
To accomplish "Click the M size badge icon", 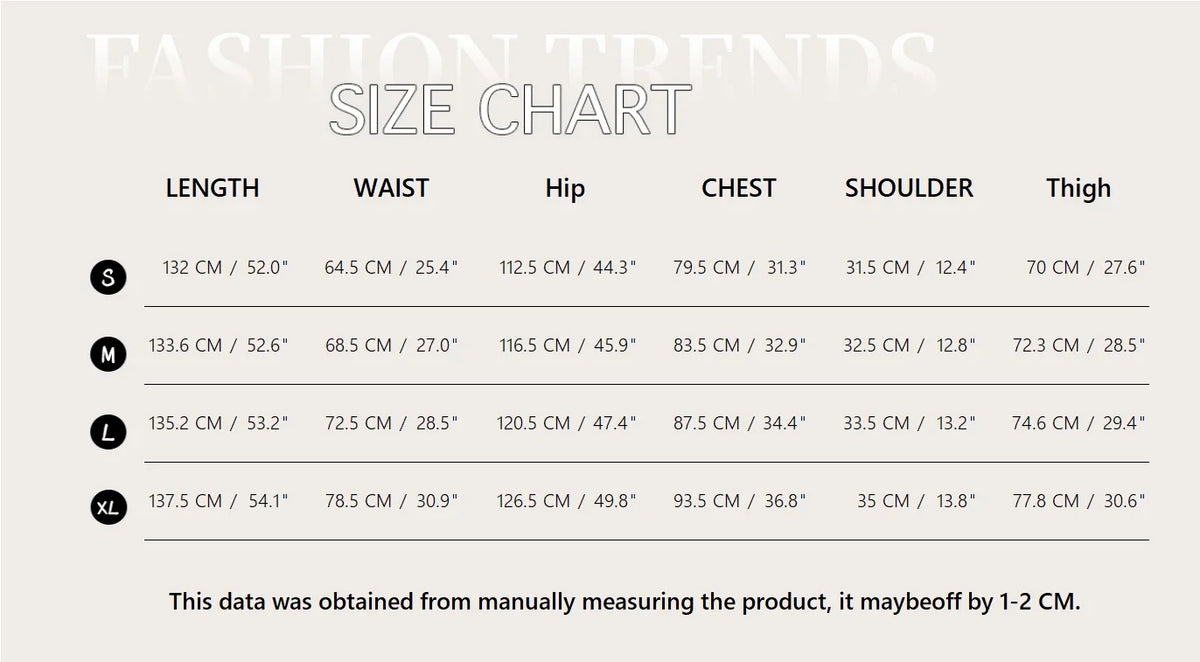I will [x=108, y=354].
